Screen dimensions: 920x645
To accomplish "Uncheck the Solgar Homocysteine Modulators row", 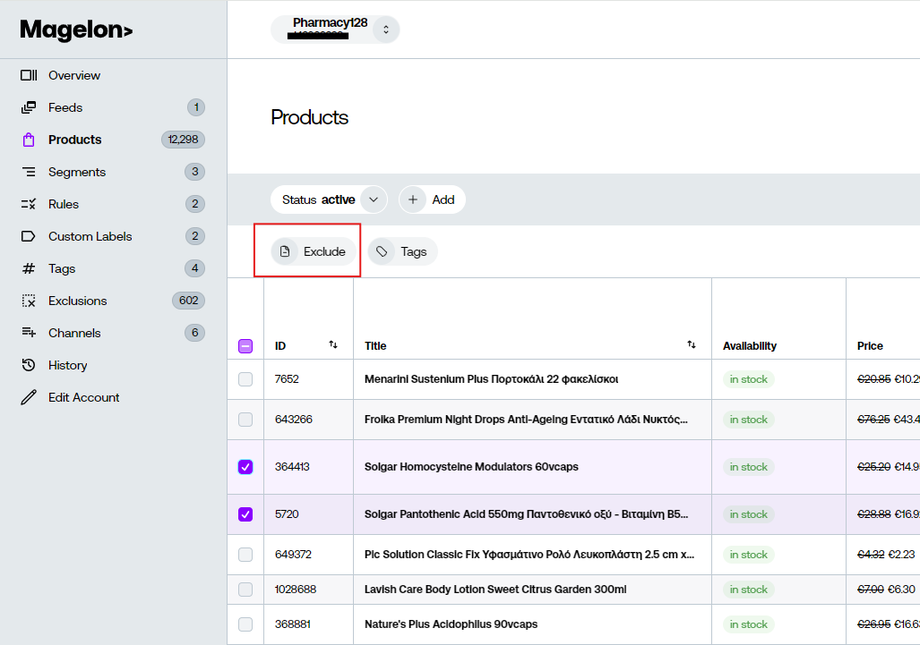I will click(245, 467).
